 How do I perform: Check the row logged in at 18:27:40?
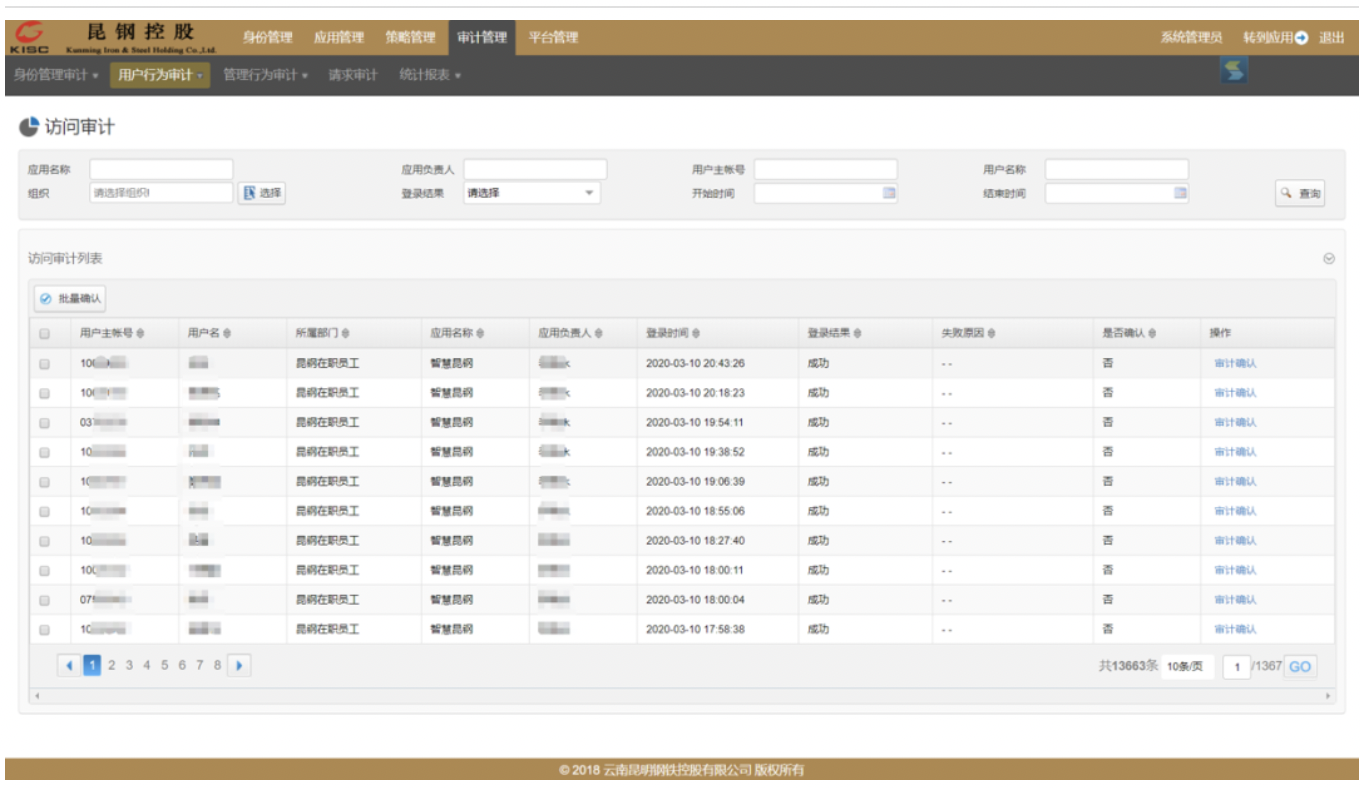pyautogui.click(x=44, y=541)
